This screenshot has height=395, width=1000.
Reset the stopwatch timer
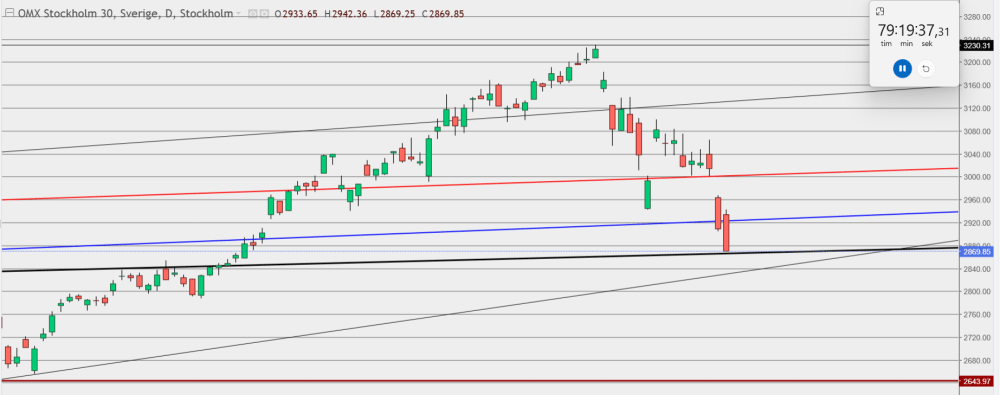pyautogui.click(x=926, y=68)
